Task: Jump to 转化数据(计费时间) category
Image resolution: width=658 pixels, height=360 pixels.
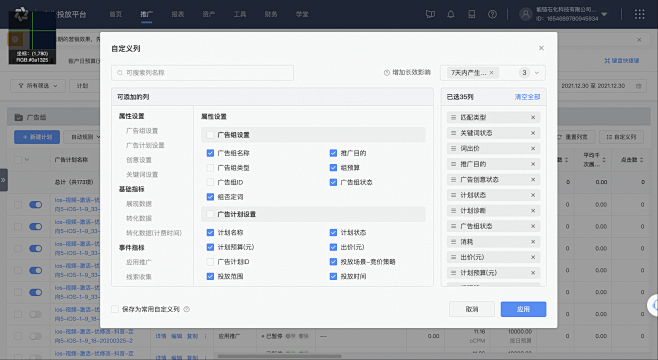Action: 154,233
